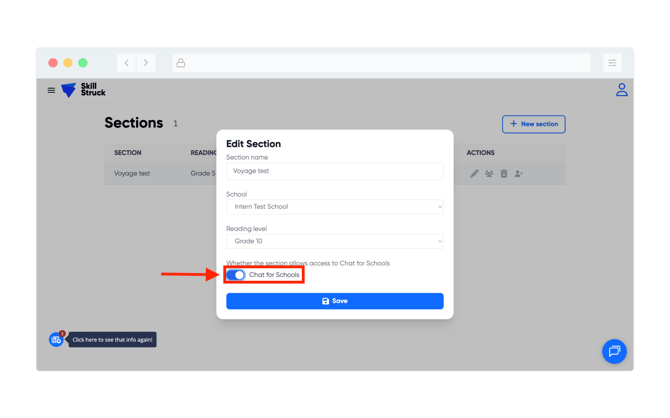Click the Skill Struck logo

tap(84, 90)
